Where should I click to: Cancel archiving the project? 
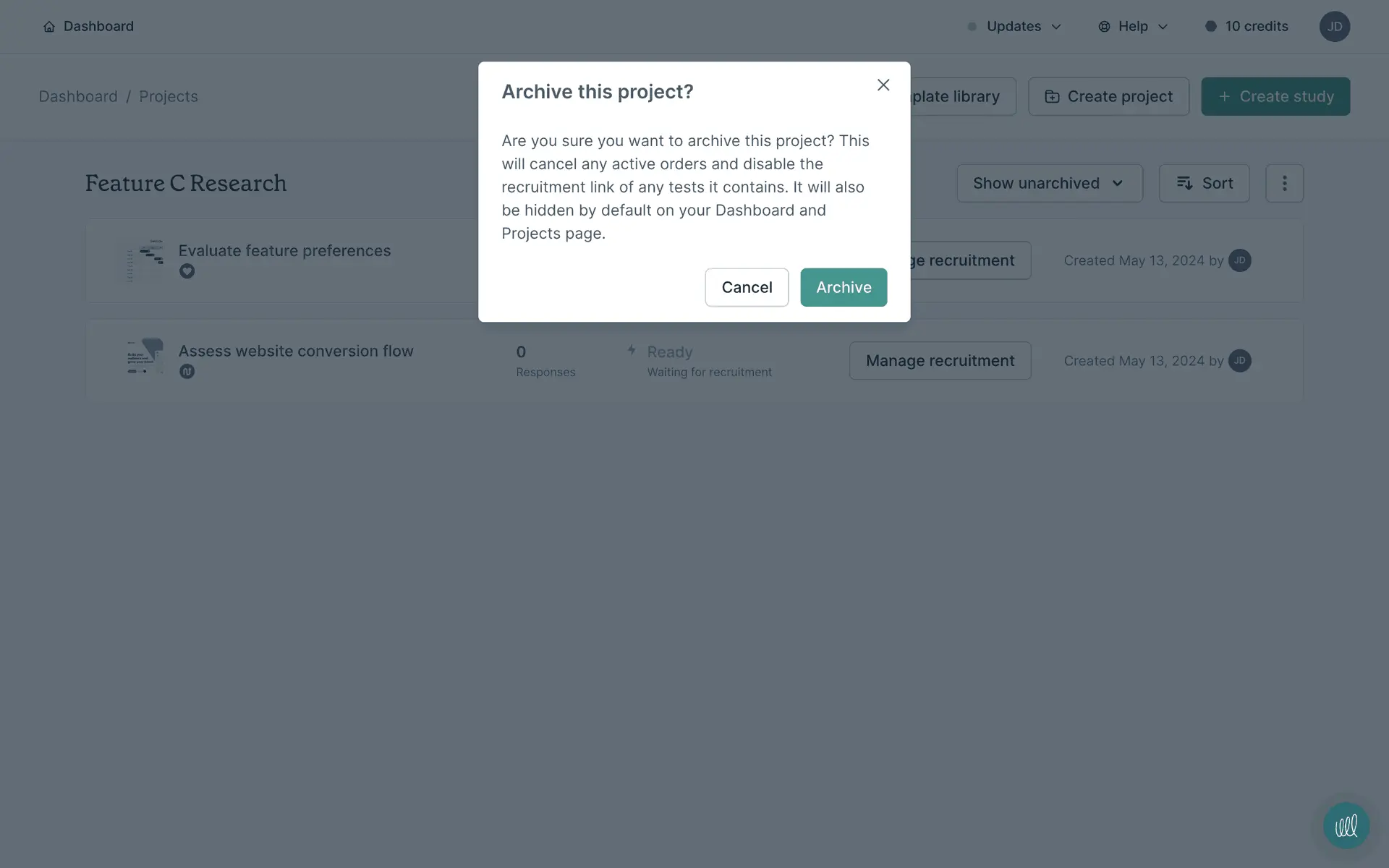click(746, 287)
